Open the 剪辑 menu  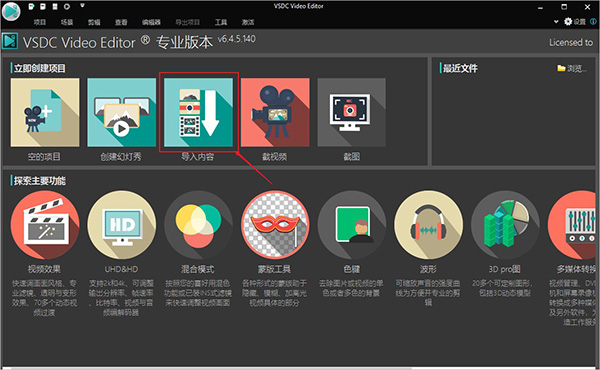point(94,22)
